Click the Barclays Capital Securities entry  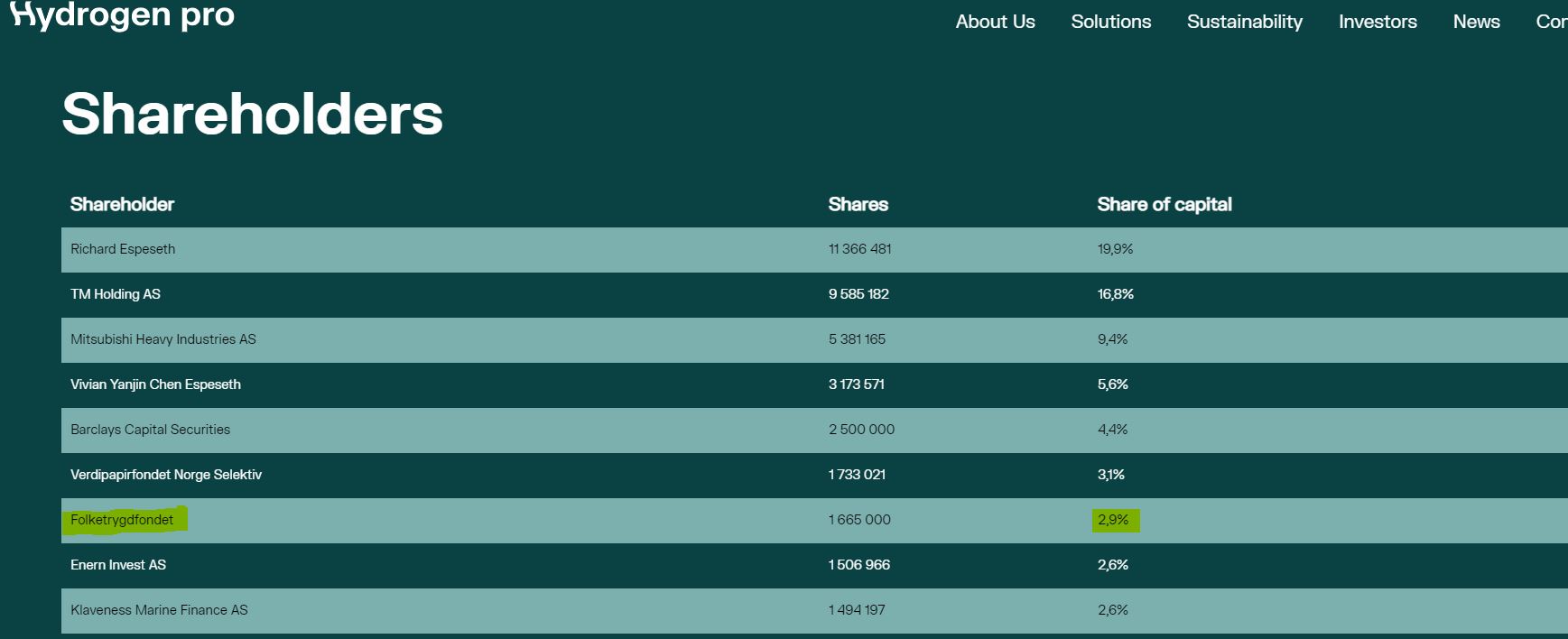pyautogui.click(x=150, y=430)
